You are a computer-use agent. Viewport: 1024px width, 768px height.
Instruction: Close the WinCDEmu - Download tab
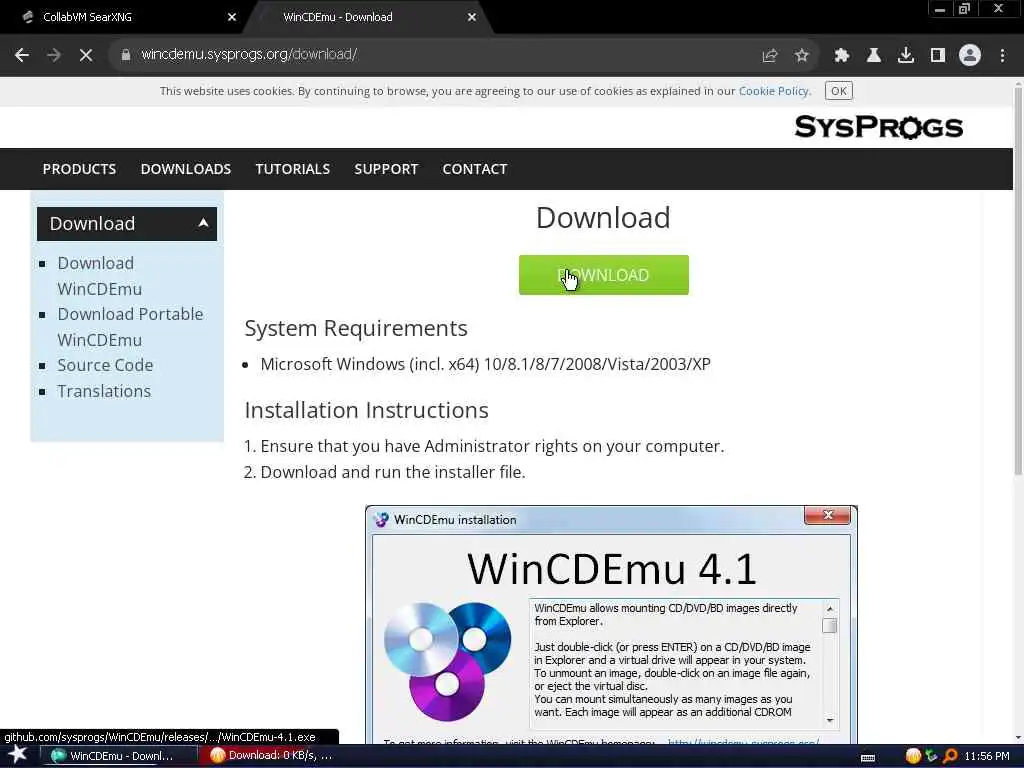click(472, 18)
